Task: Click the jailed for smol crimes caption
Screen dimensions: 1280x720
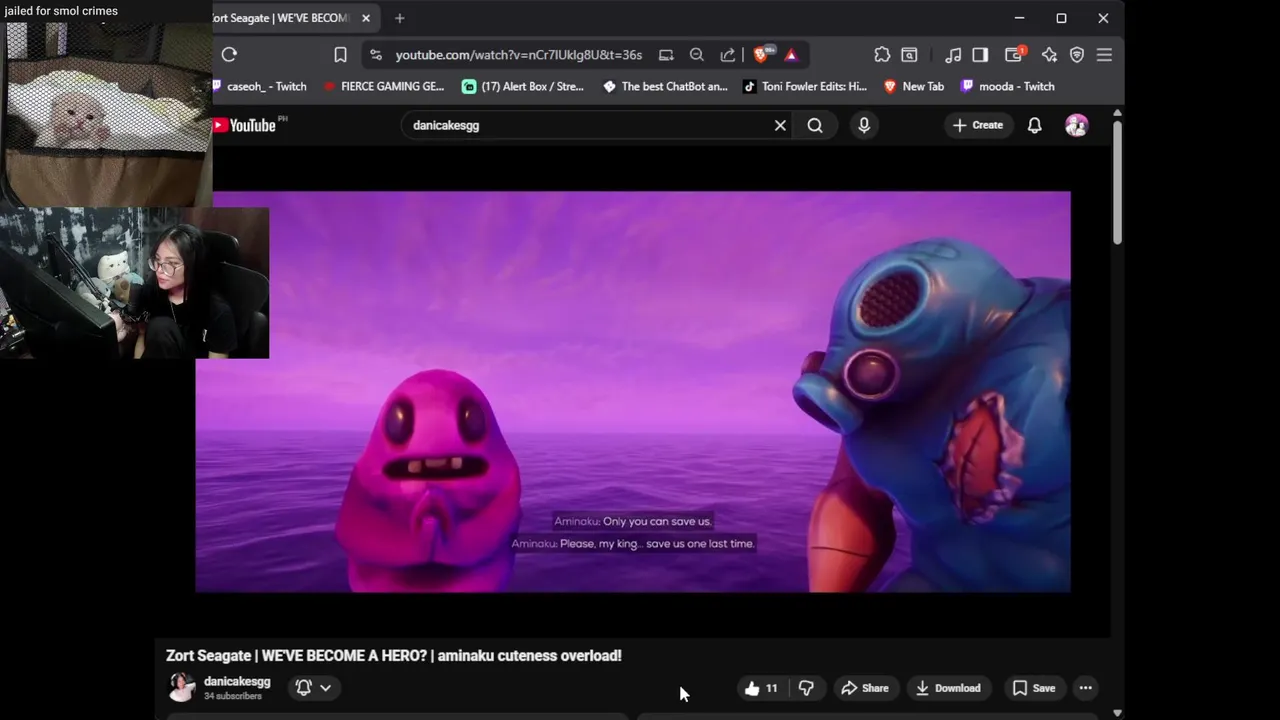Action: [x=61, y=11]
